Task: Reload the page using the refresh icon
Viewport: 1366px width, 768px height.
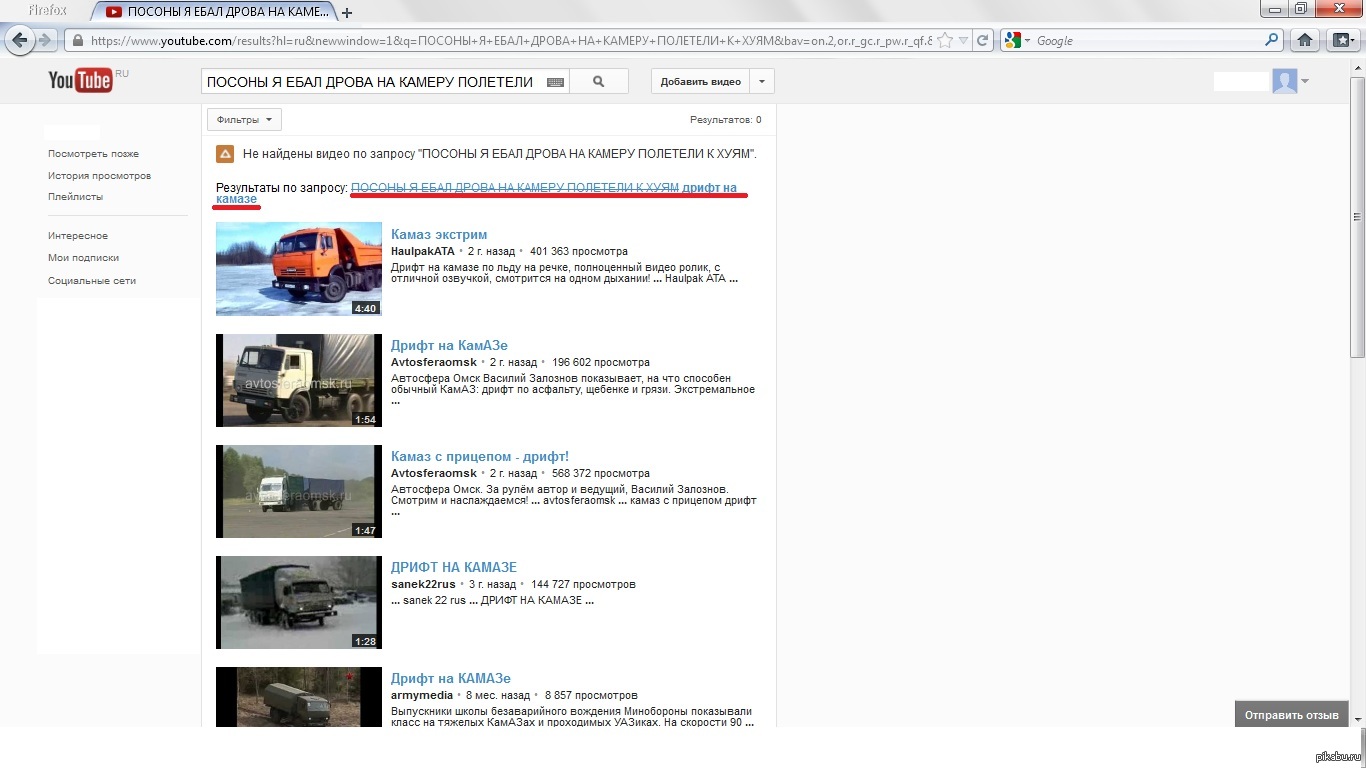Action: pyautogui.click(x=983, y=41)
